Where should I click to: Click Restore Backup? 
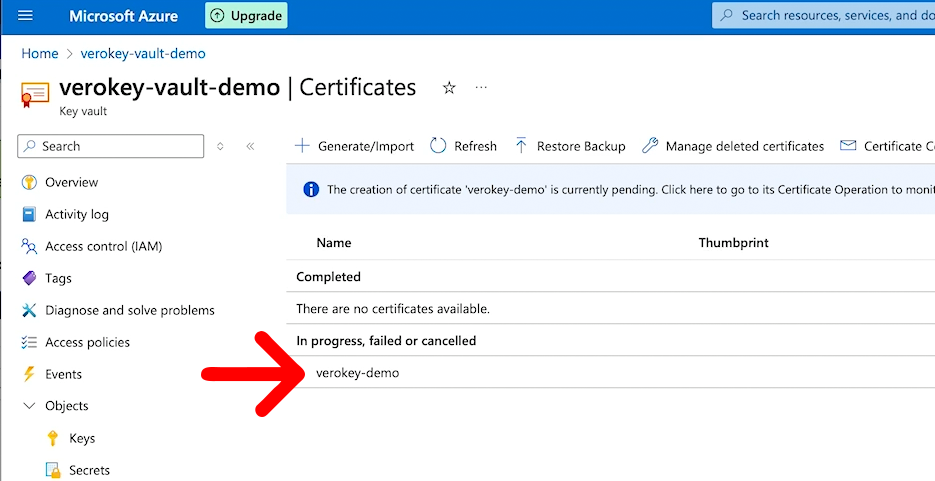(569, 146)
